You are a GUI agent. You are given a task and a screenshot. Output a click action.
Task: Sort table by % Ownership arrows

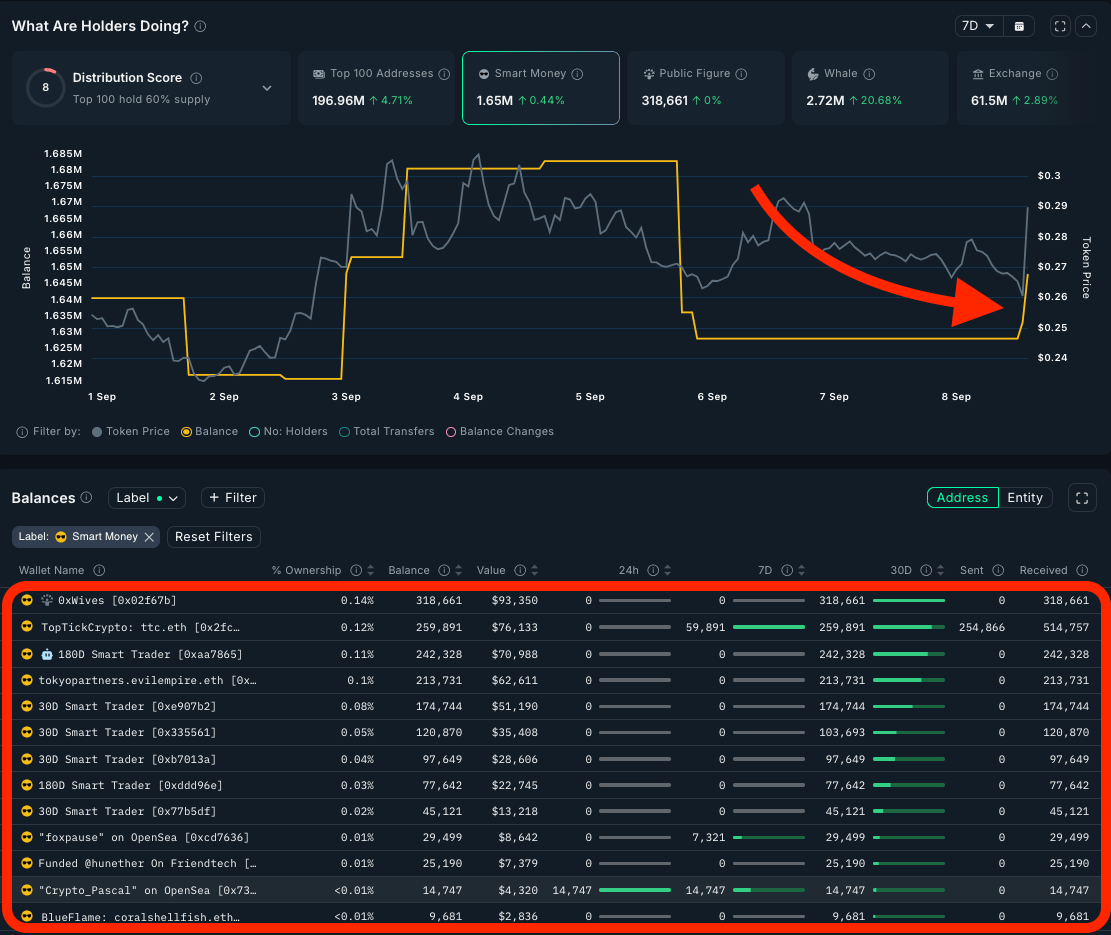(x=371, y=570)
